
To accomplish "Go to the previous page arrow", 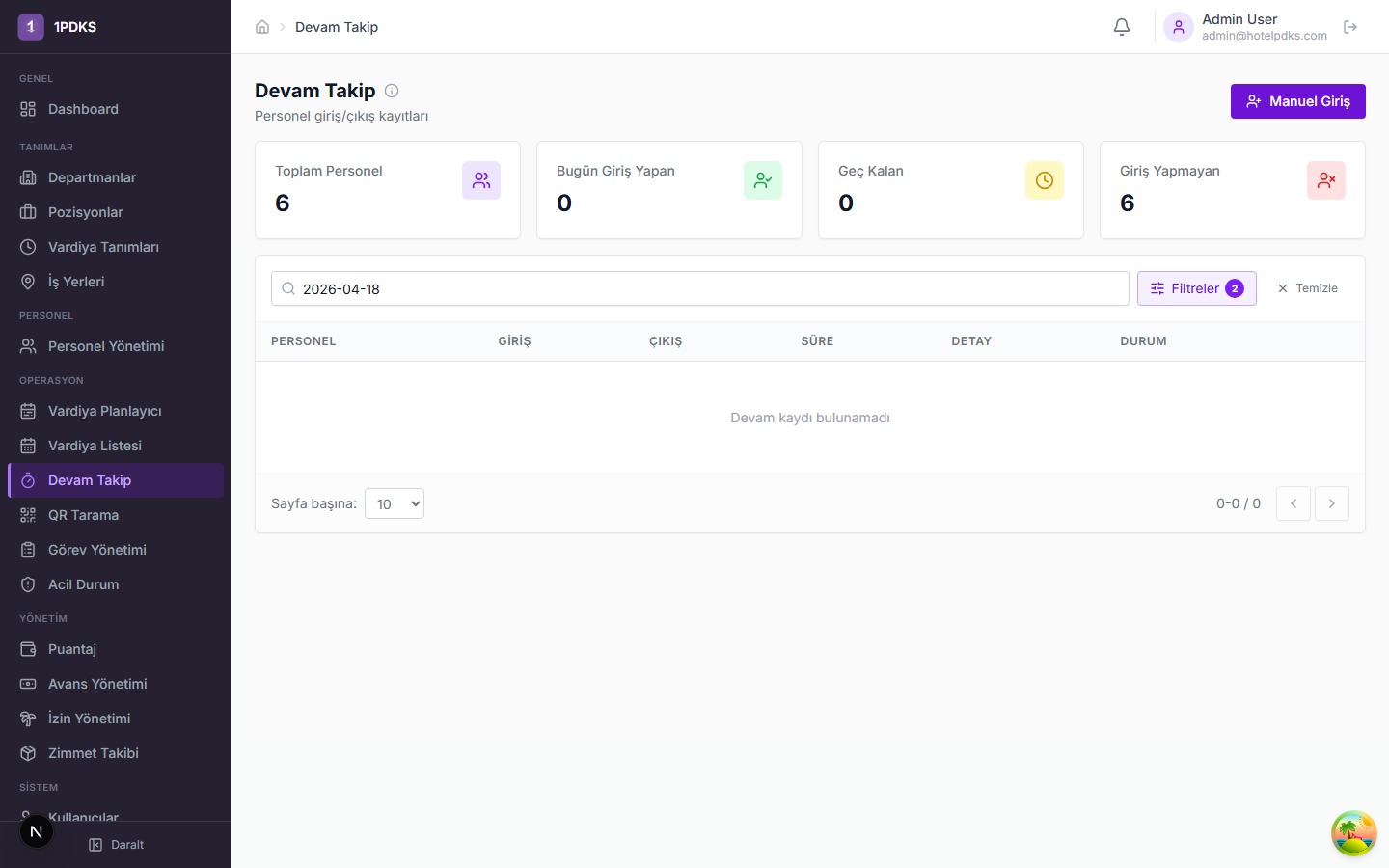I will click(x=1293, y=503).
